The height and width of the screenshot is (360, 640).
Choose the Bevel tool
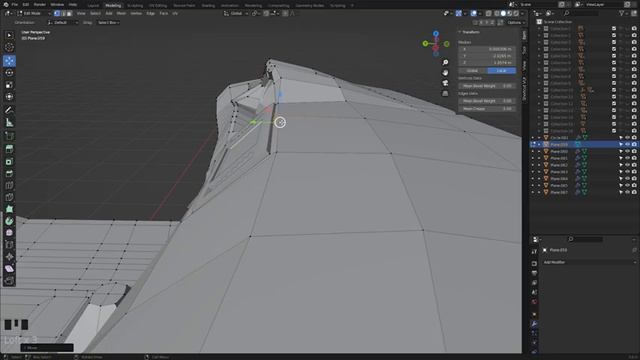coord(9,173)
